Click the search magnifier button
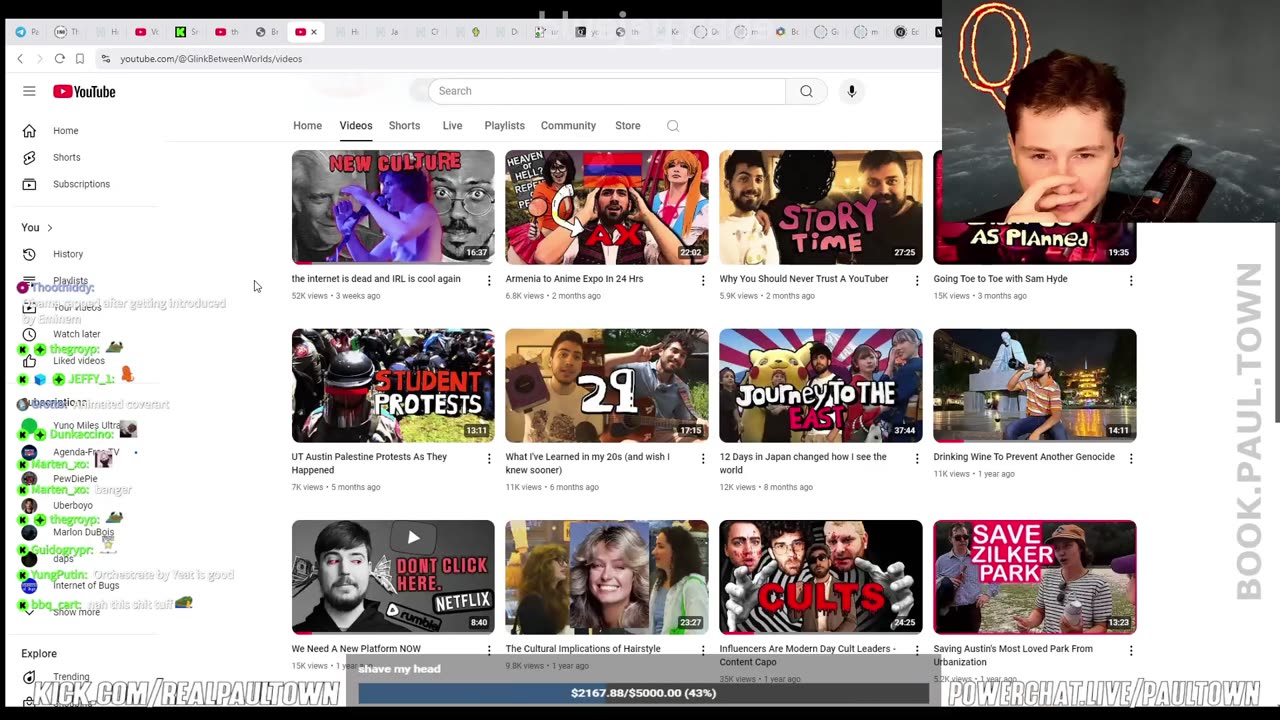Image resolution: width=1280 pixels, height=720 pixels. pyautogui.click(x=806, y=91)
